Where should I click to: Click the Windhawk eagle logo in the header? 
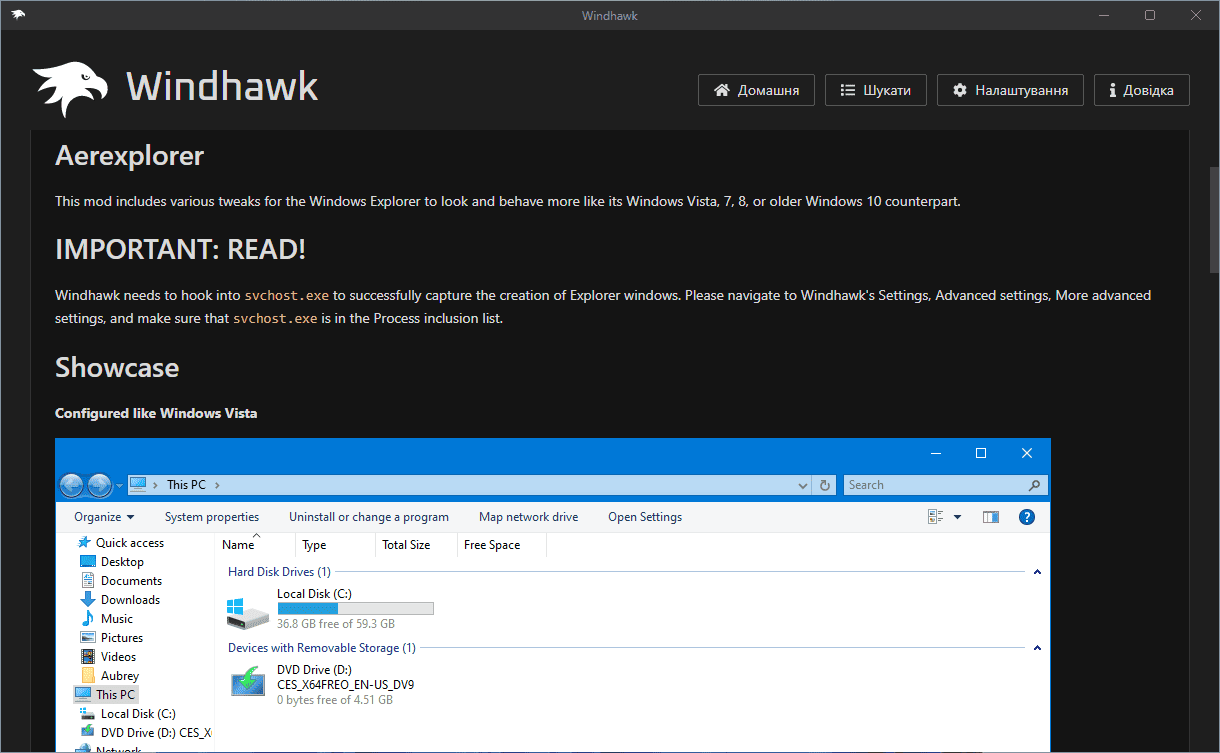pos(70,89)
